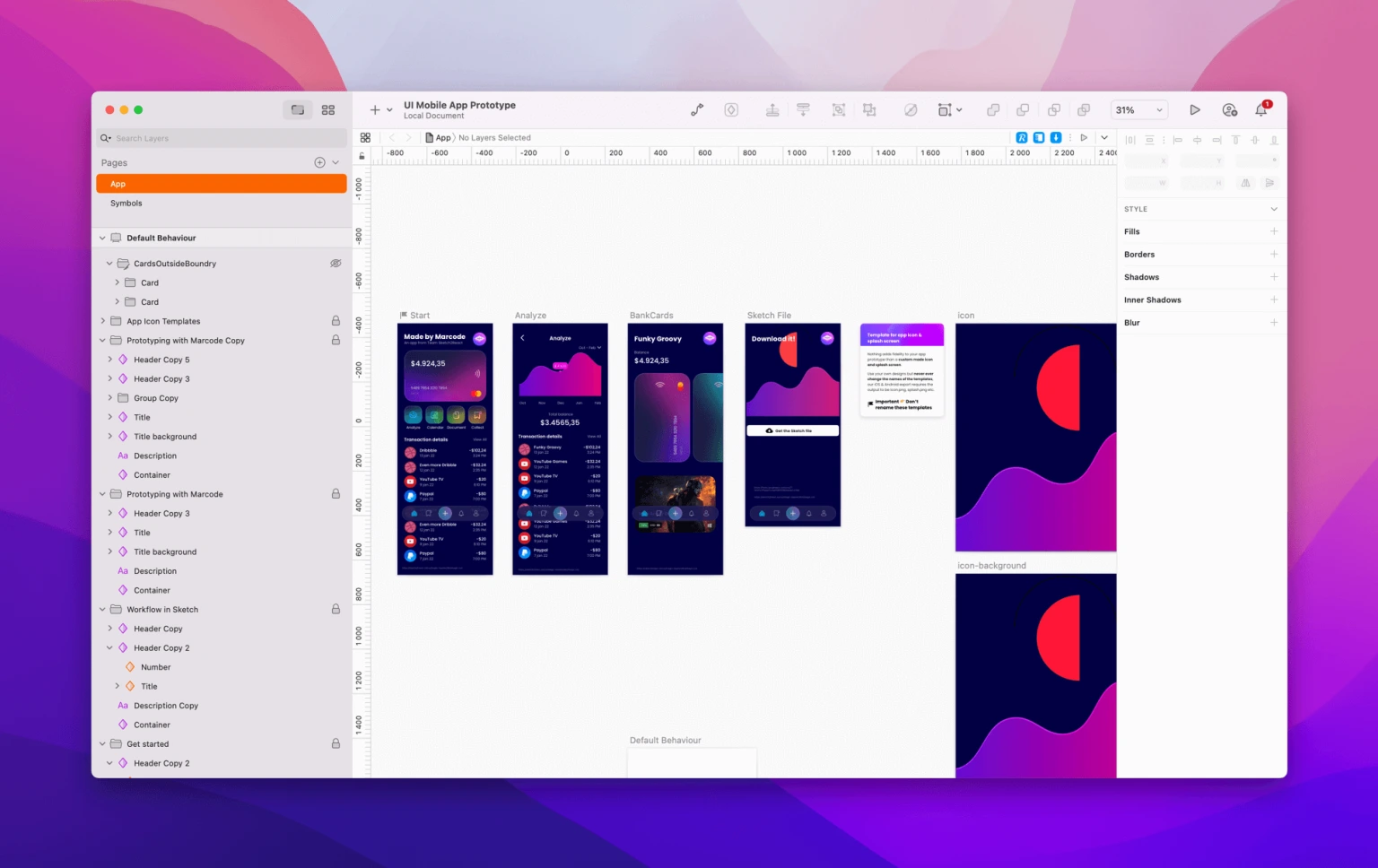Screen dimensions: 1378x868
Task: Open notifications via the bell icon
Action: [1260, 109]
